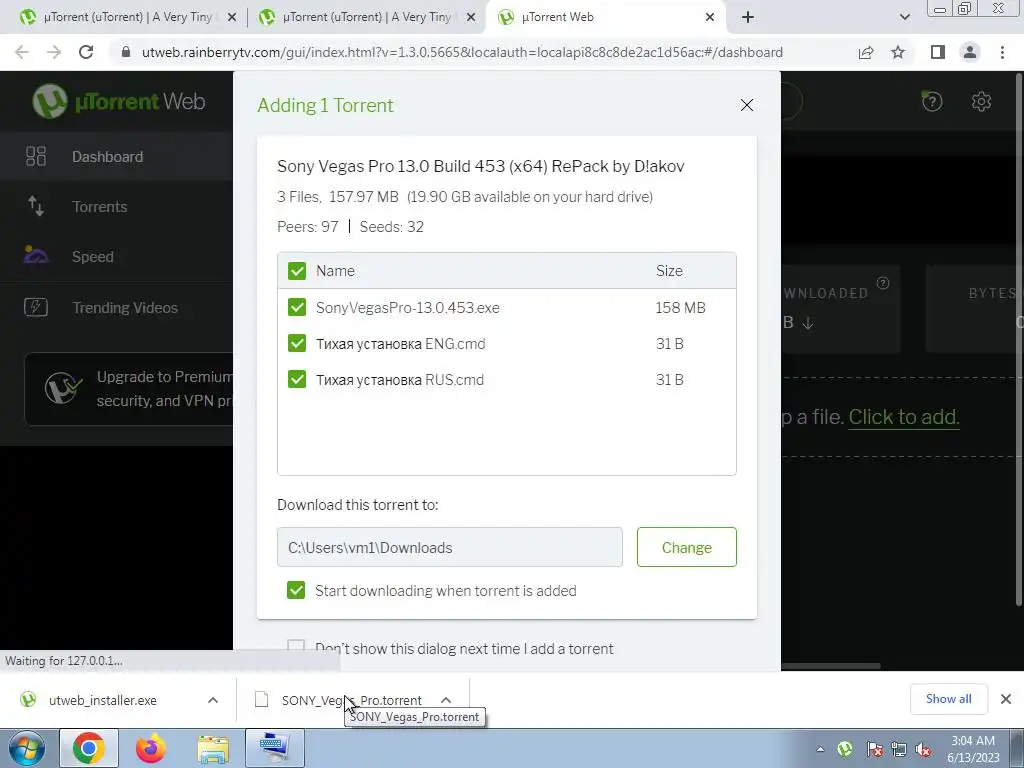Click the muted volume tray icon

(923, 749)
